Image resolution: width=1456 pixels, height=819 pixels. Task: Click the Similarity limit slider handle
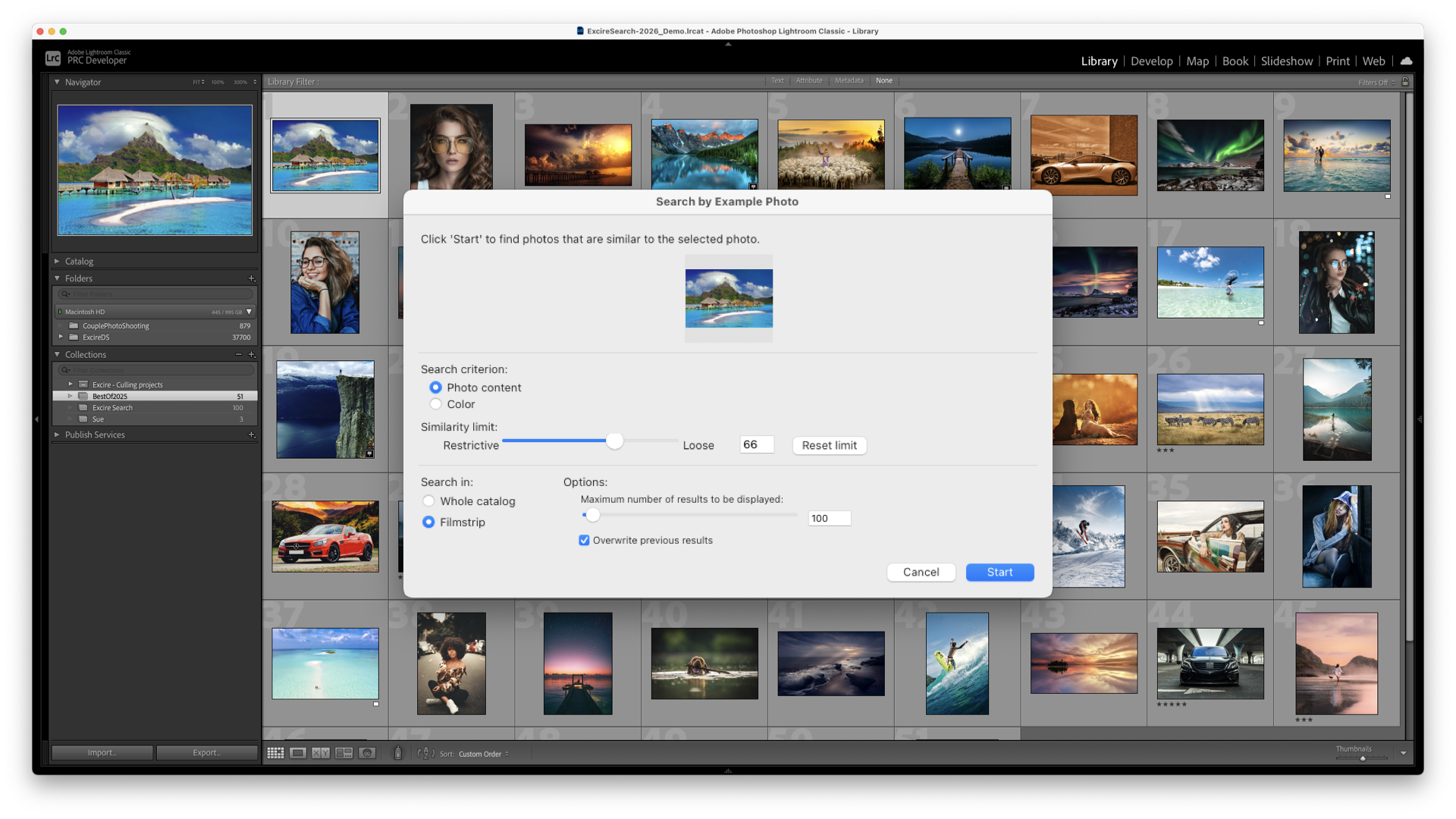click(614, 441)
